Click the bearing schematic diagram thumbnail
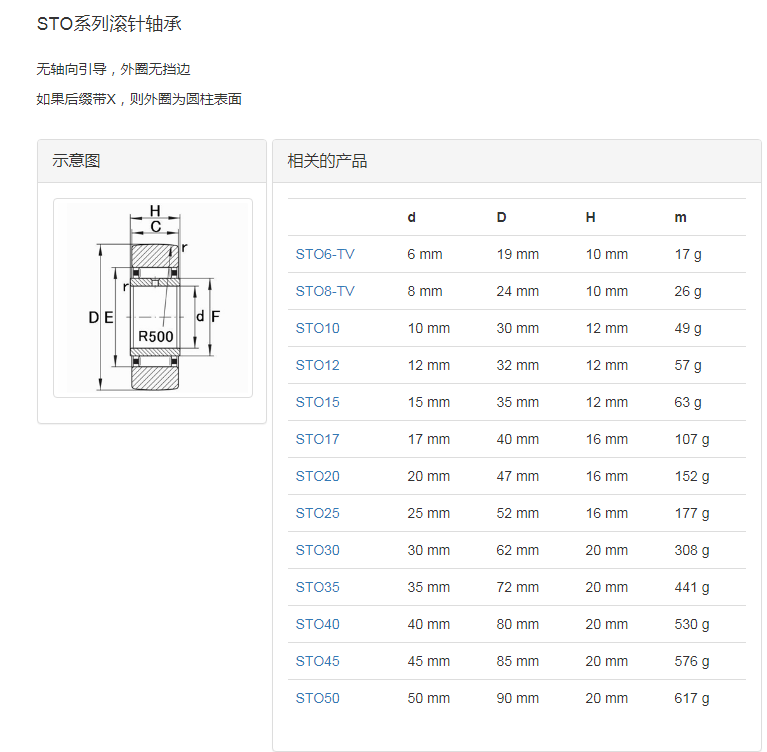The image size is (767, 752). click(x=152, y=298)
